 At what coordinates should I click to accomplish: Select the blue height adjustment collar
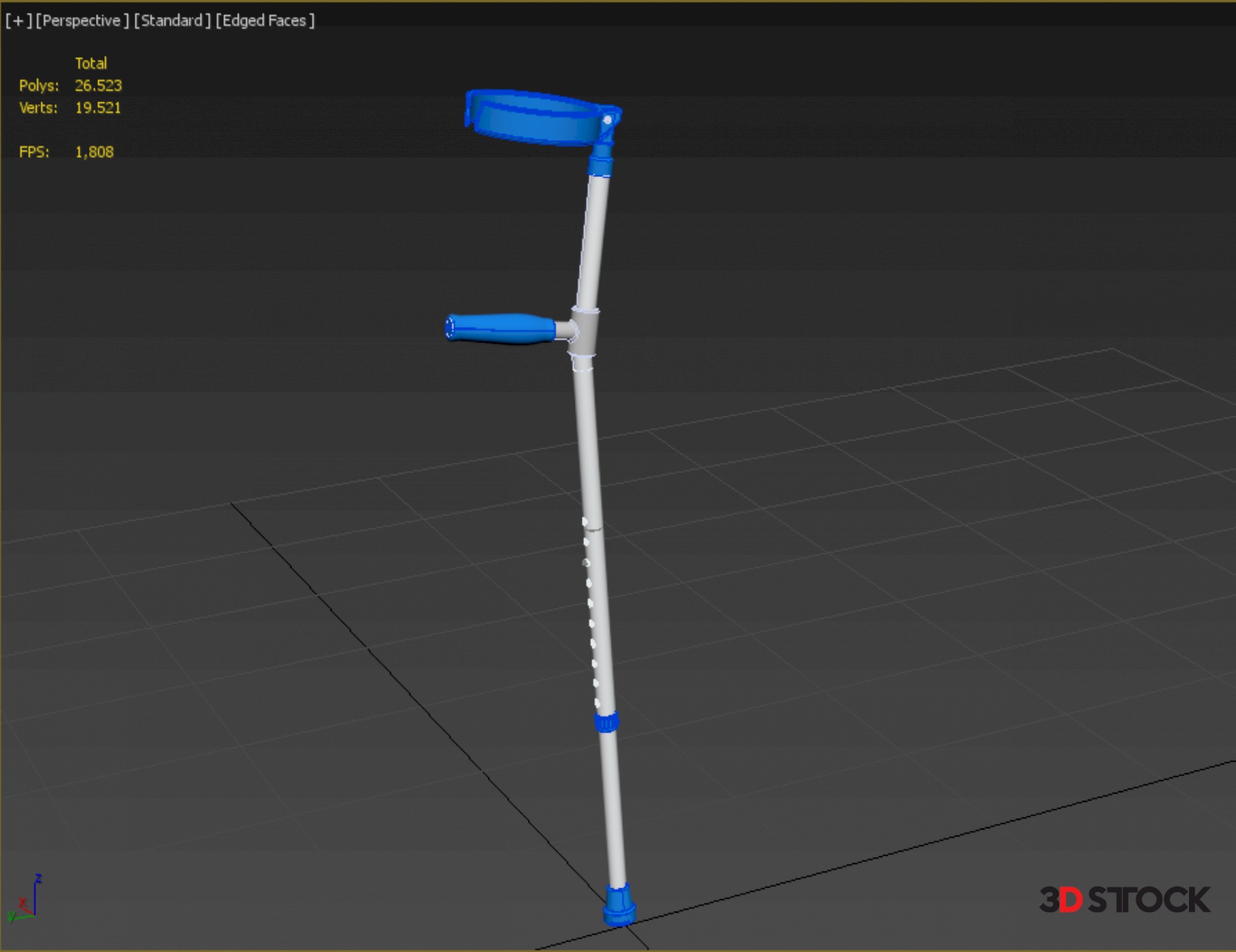pyautogui.click(x=606, y=722)
